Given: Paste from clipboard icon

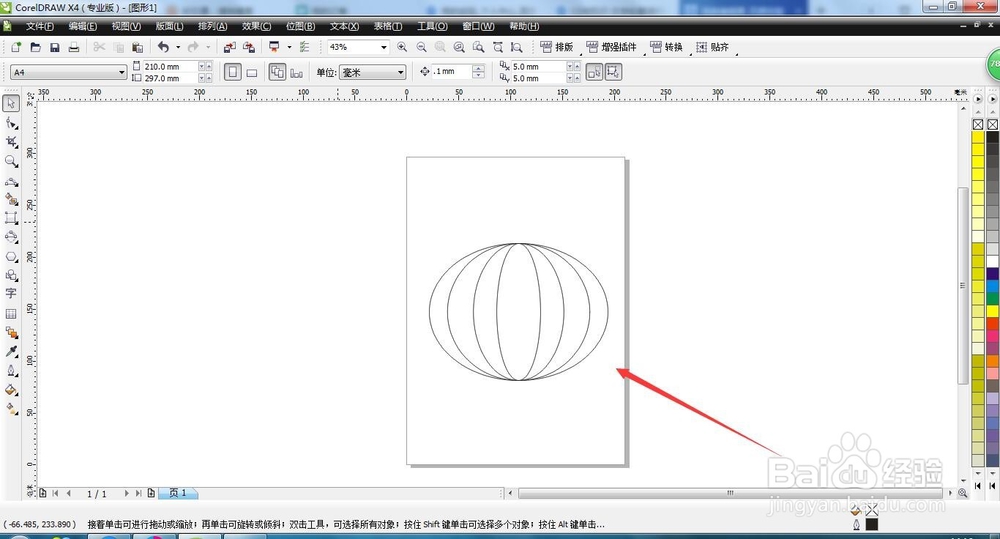Looking at the screenshot, I should pyautogui.click(x=137, y=47).
